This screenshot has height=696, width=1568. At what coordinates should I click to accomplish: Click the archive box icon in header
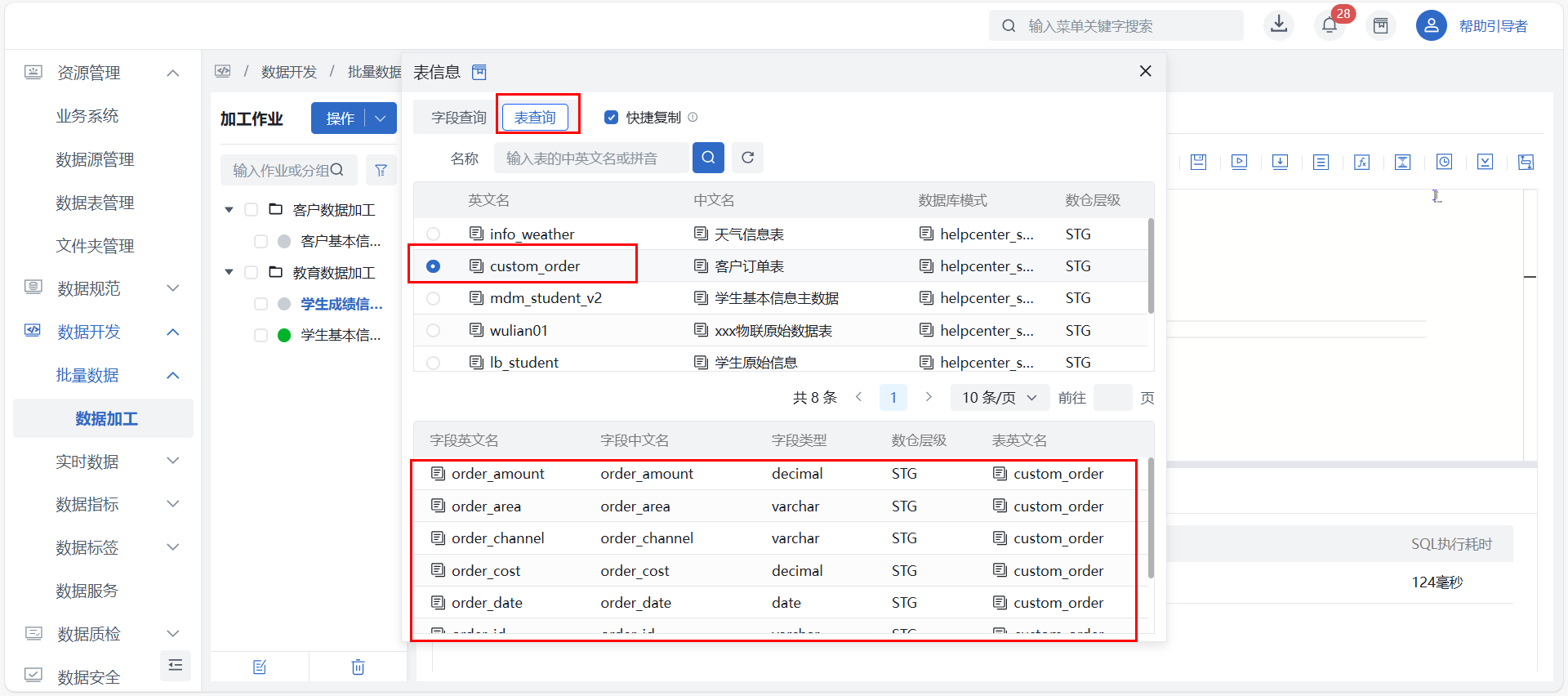[1380, 25]
